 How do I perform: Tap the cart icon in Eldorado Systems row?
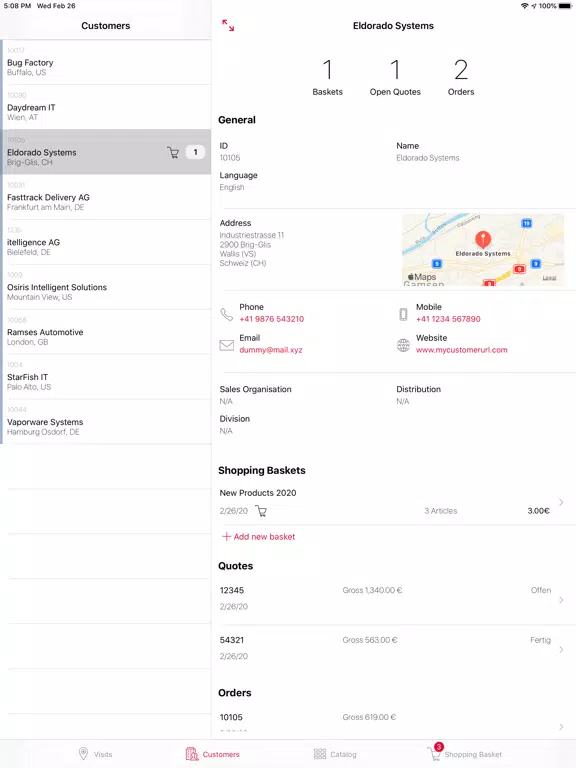(173, 152)
